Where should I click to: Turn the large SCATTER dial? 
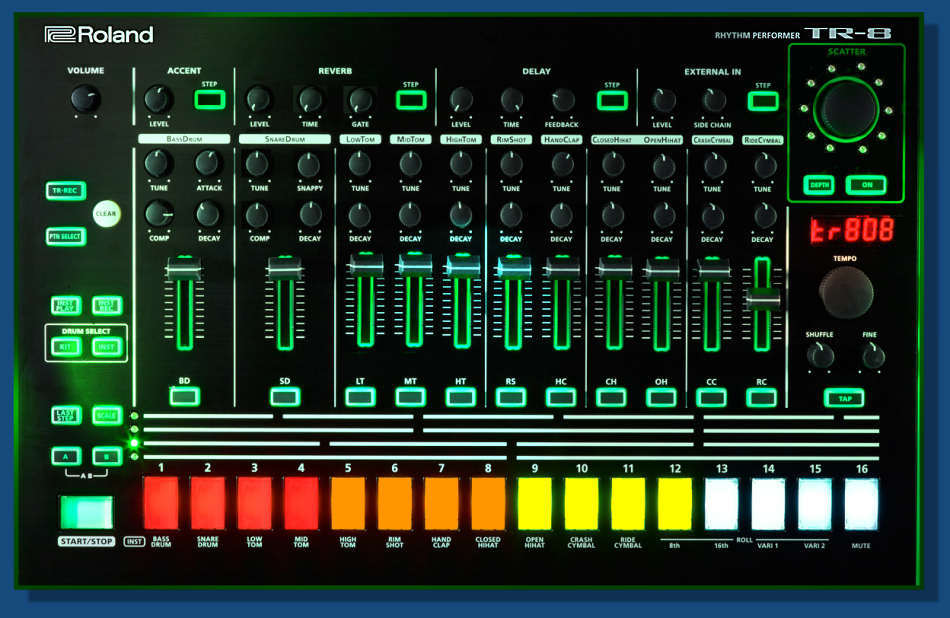click(846, 110)
